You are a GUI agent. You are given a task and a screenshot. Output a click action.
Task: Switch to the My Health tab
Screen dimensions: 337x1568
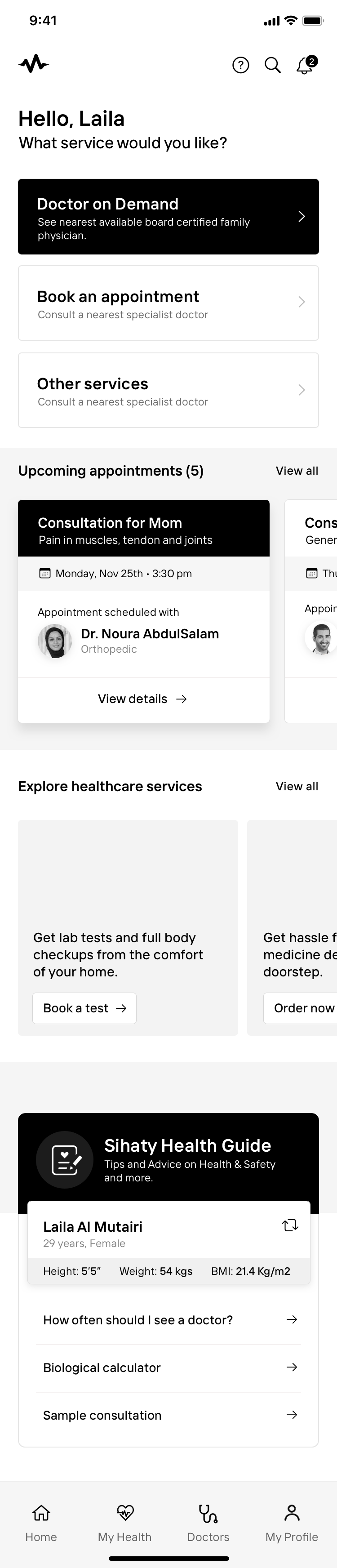pyautogui.click(x=125, y=1523)
